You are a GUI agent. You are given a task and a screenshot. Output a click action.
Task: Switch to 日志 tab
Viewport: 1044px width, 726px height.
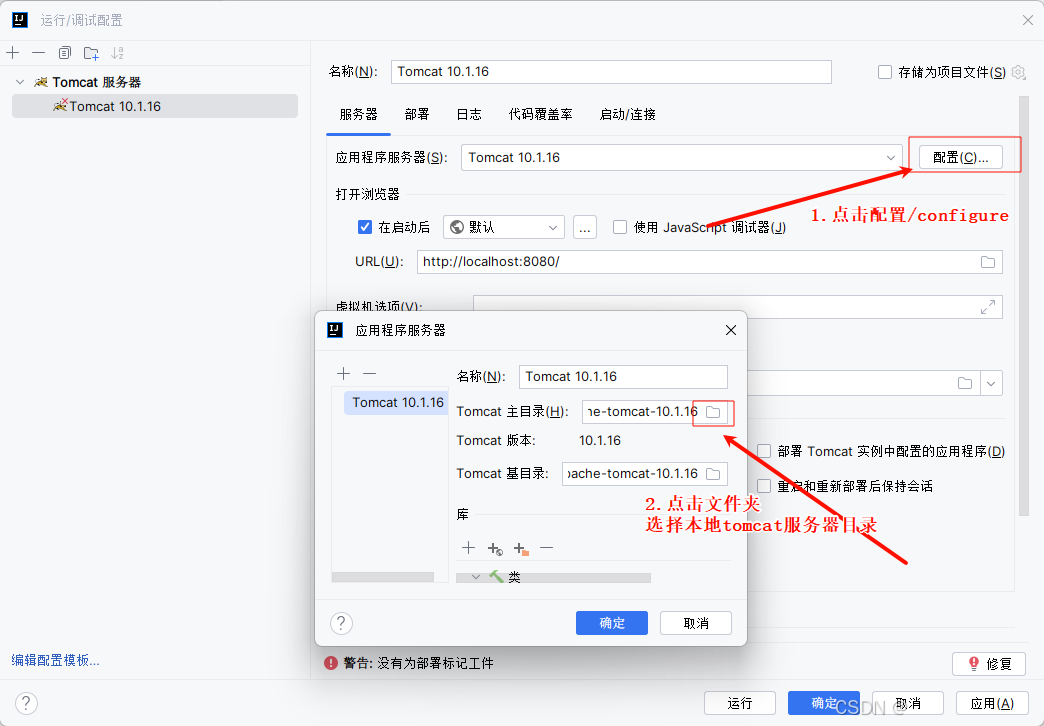click(x=469, y=115)
